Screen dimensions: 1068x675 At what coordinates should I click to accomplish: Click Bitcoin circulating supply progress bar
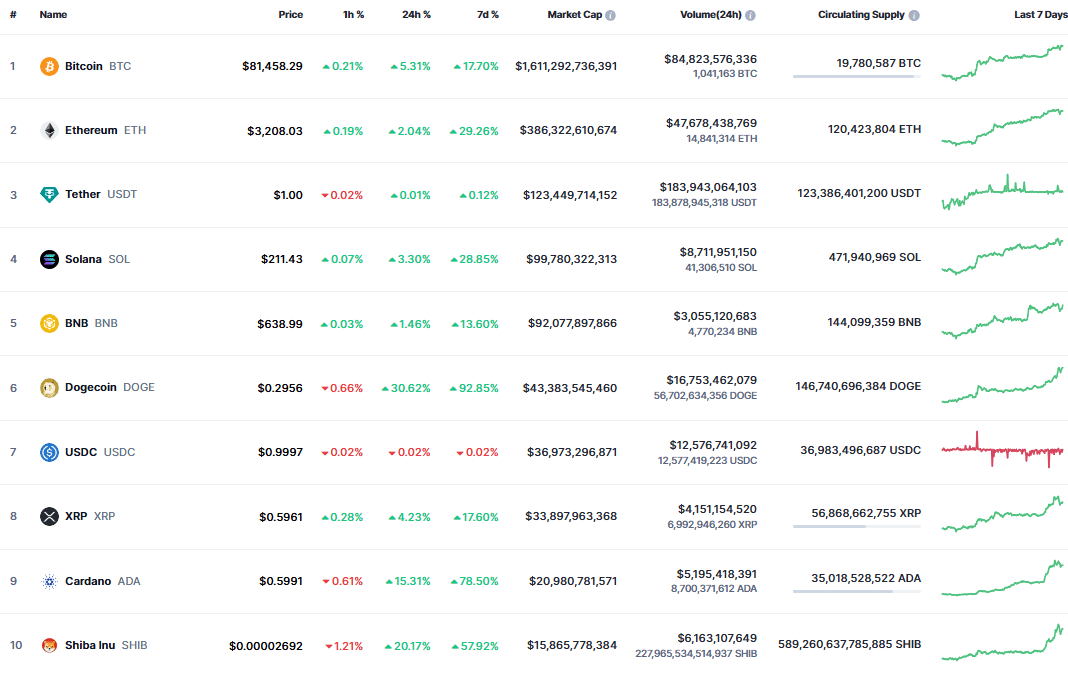coord(857,76)
